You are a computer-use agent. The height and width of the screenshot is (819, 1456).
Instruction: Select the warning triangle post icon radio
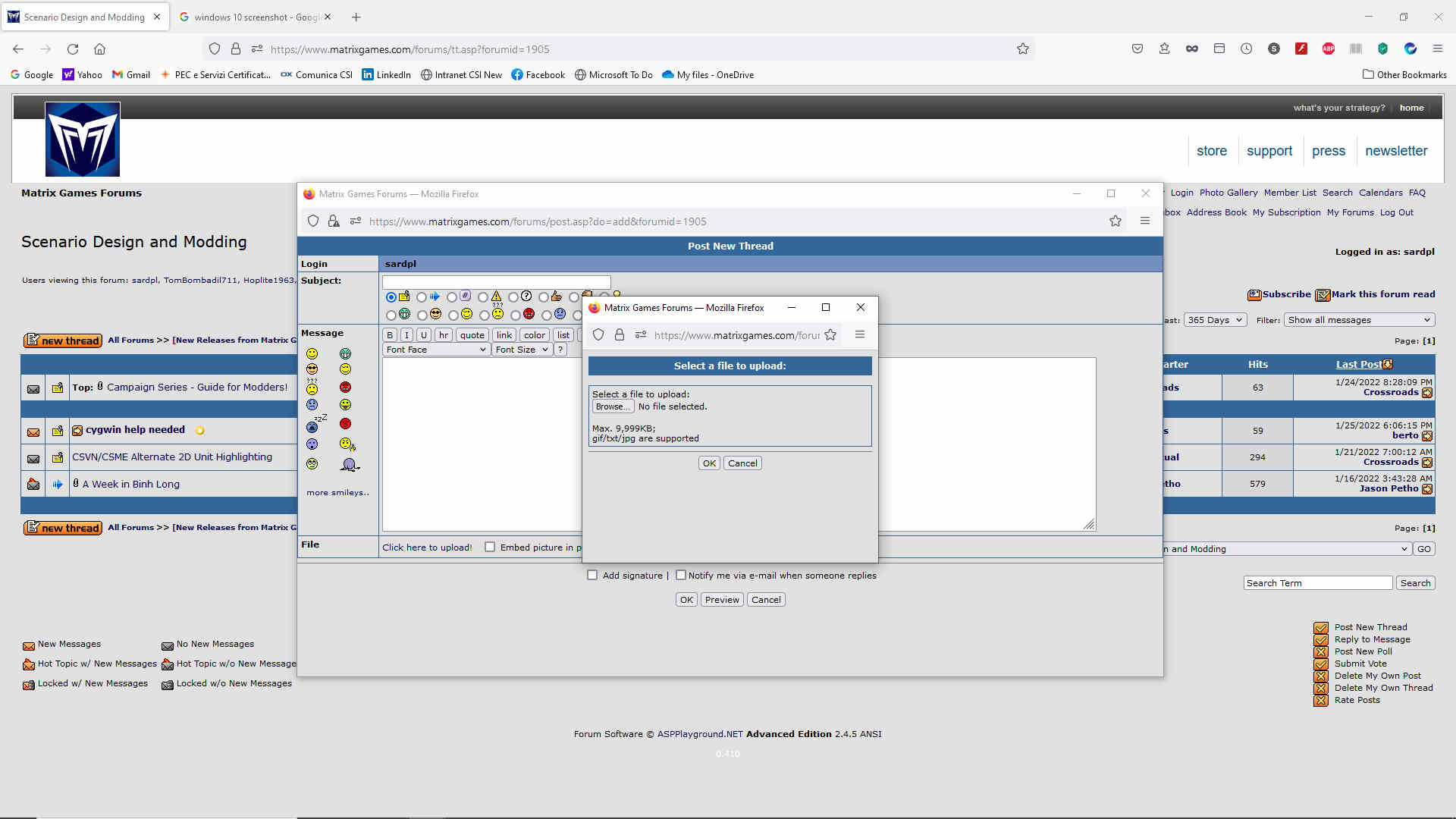[483, 297]
